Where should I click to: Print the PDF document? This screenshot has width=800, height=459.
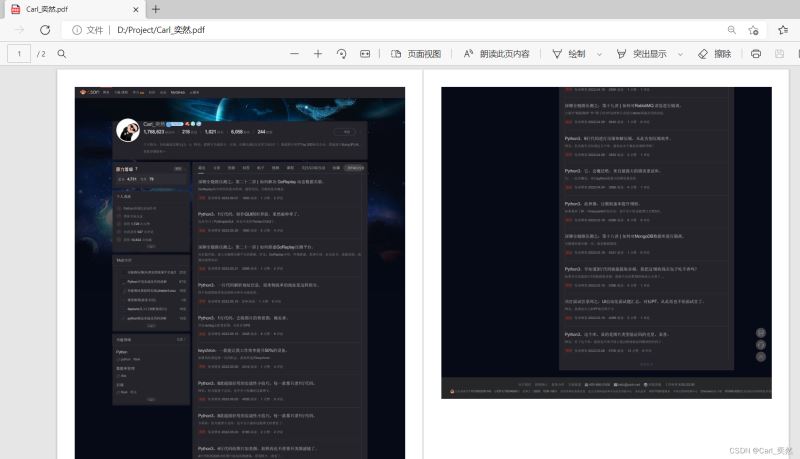click(756, 54)
